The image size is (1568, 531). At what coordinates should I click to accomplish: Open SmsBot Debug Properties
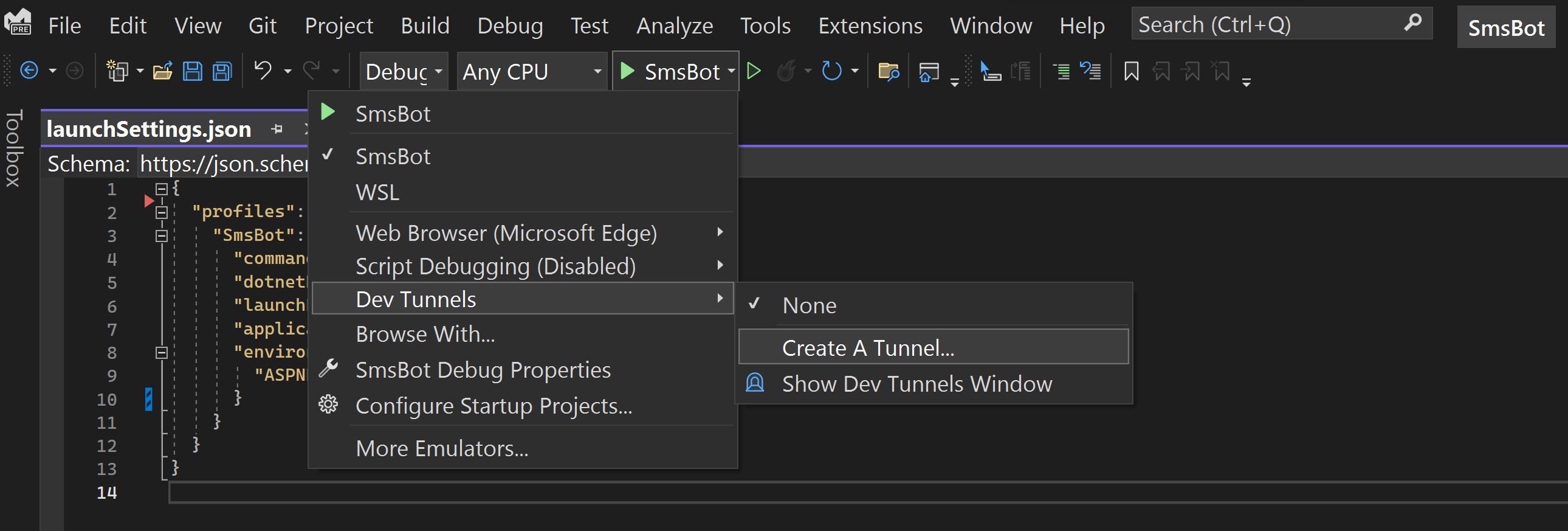[523, 370]
